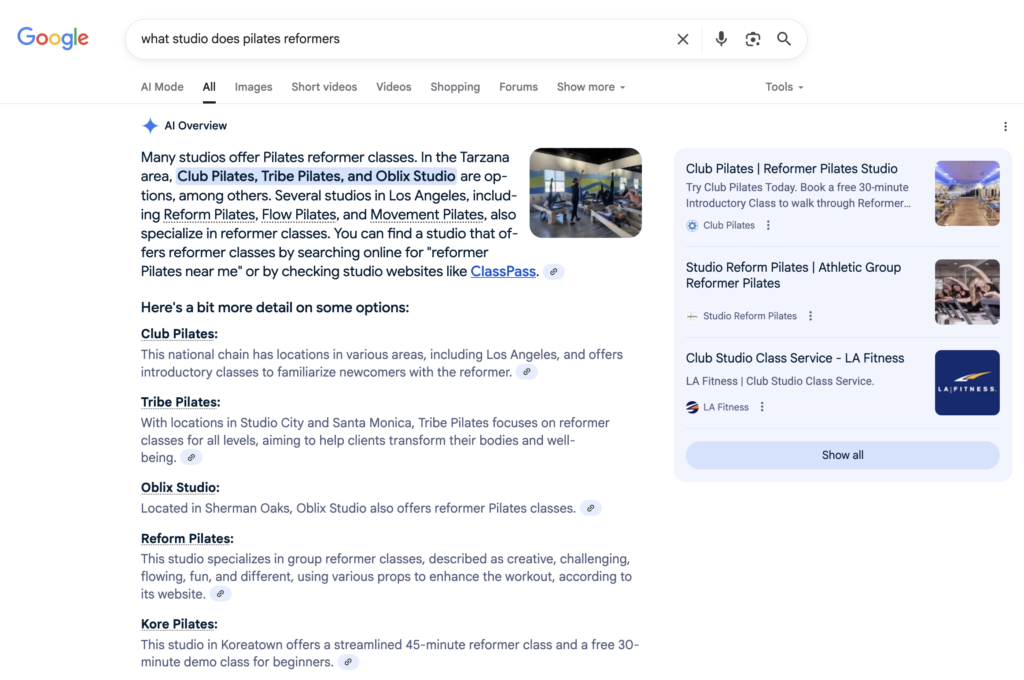The height and width of the screenshot is (680, 1024).
Task: Click the Google logo
Action: pyautogui.click(x=53, y=39)
